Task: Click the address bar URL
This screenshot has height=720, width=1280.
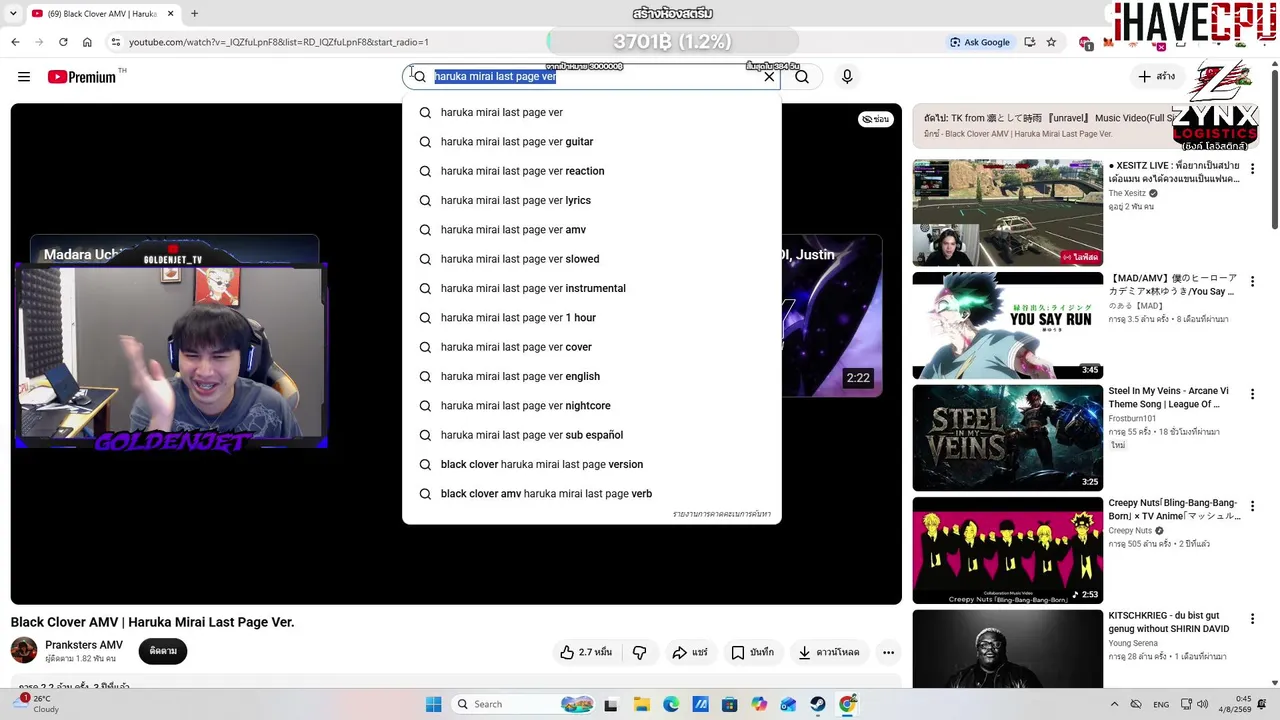Action: click(x=279, y=42)
